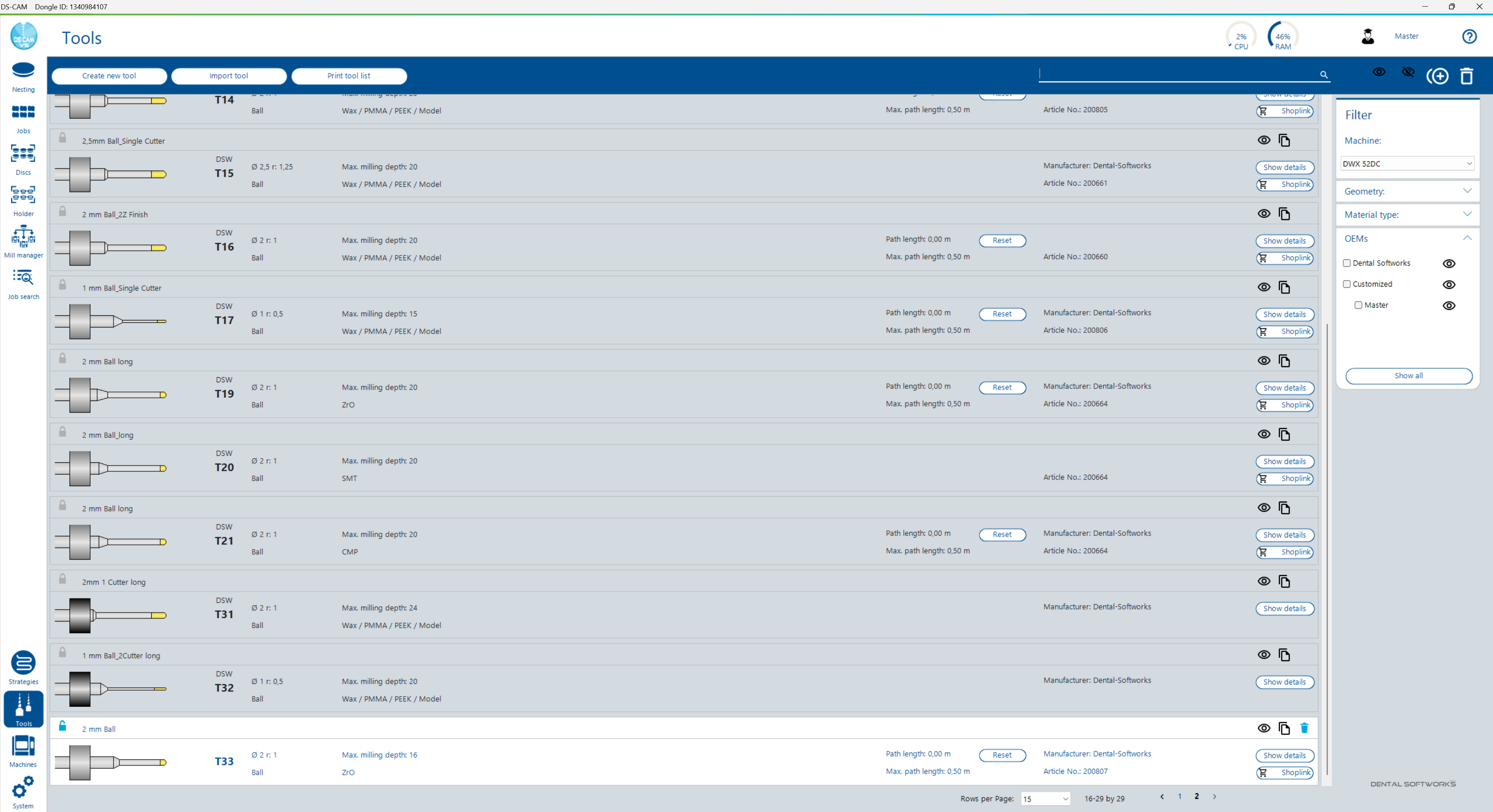Open the Machines section
Viewport: 1493px width, 812px height.
(x=23, y=751)
